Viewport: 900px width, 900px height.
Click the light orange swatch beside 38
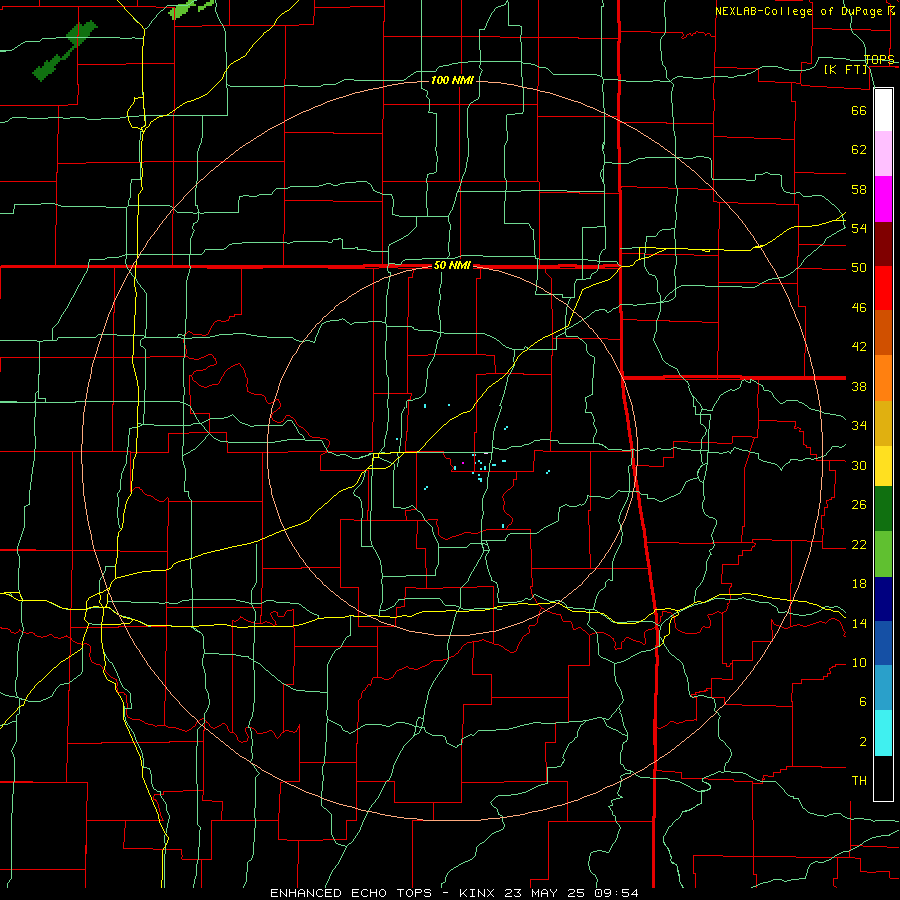tap(883, 378)
